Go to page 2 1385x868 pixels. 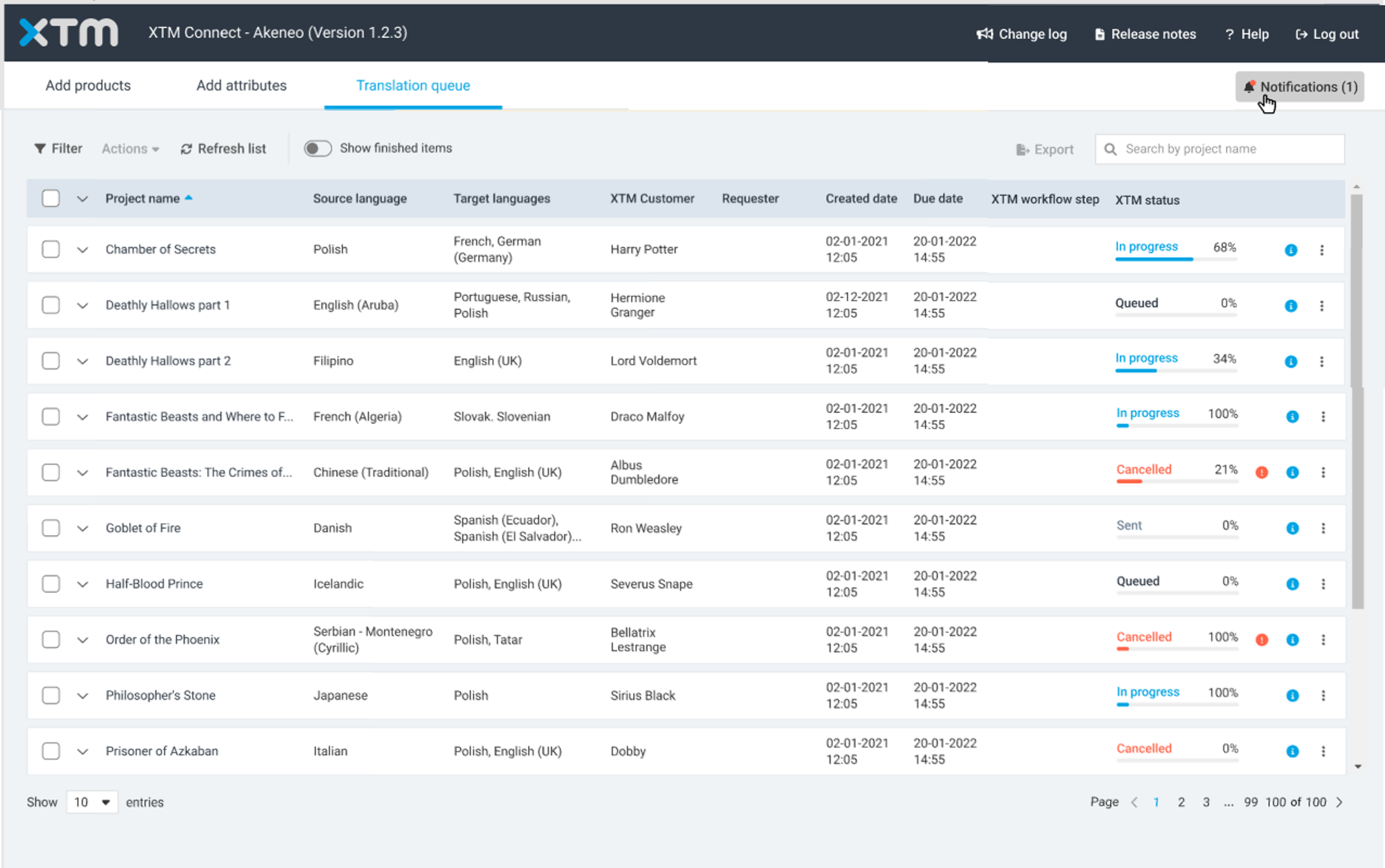(1181, 802)
